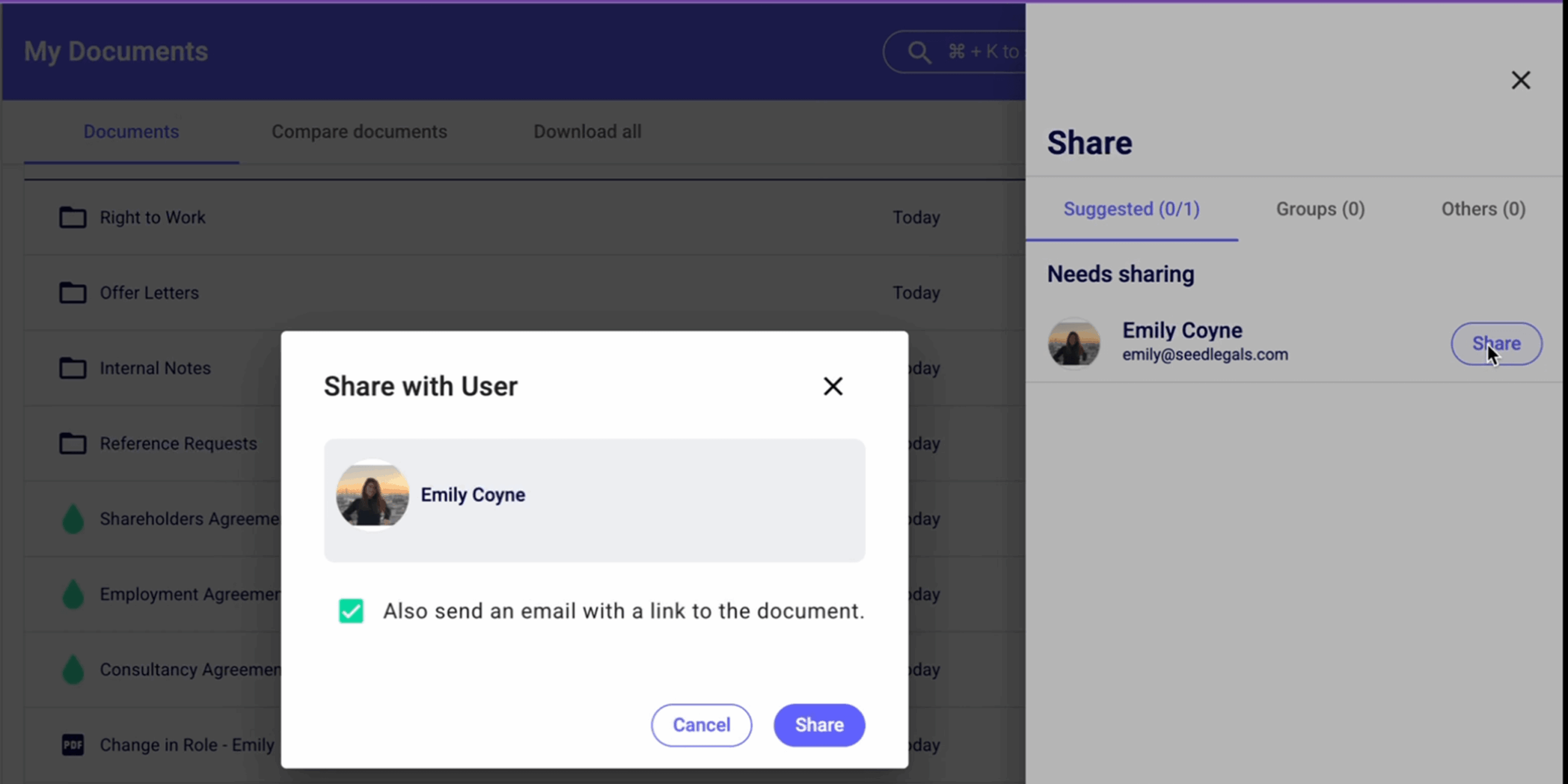1568x784 pixels.
Task: Open the Others (0) tab
Action: point(1483,209)
